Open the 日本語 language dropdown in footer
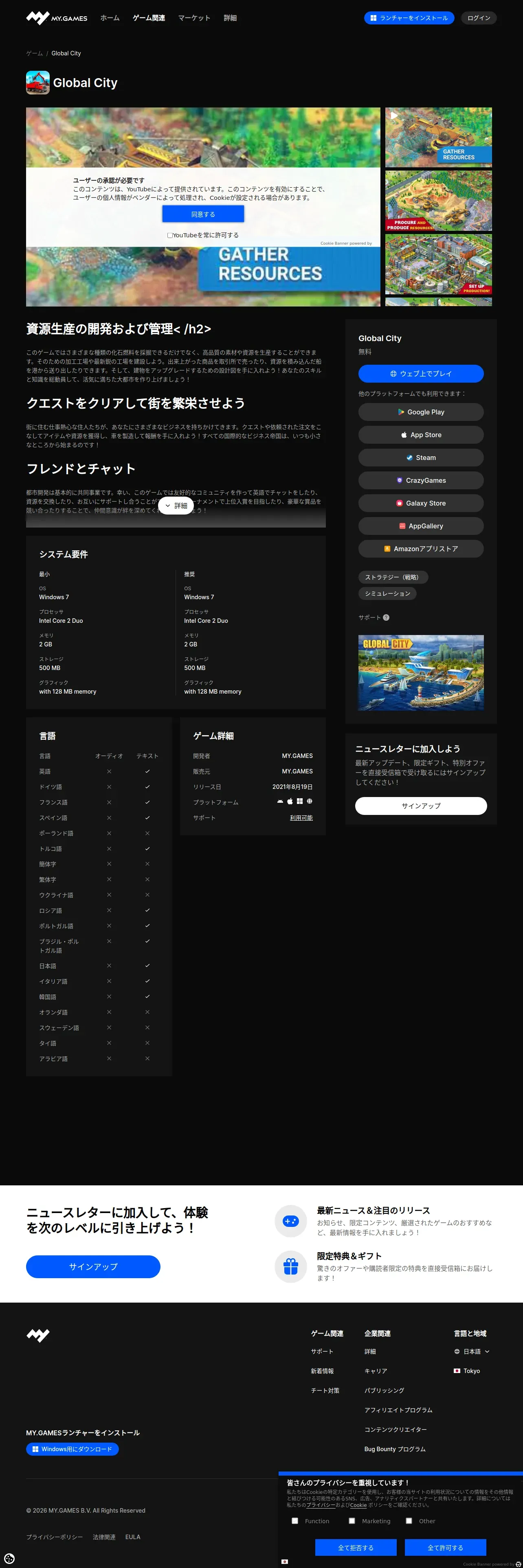The width and height of the screenshot is (523, 1568). click(x=472, y=1351)
